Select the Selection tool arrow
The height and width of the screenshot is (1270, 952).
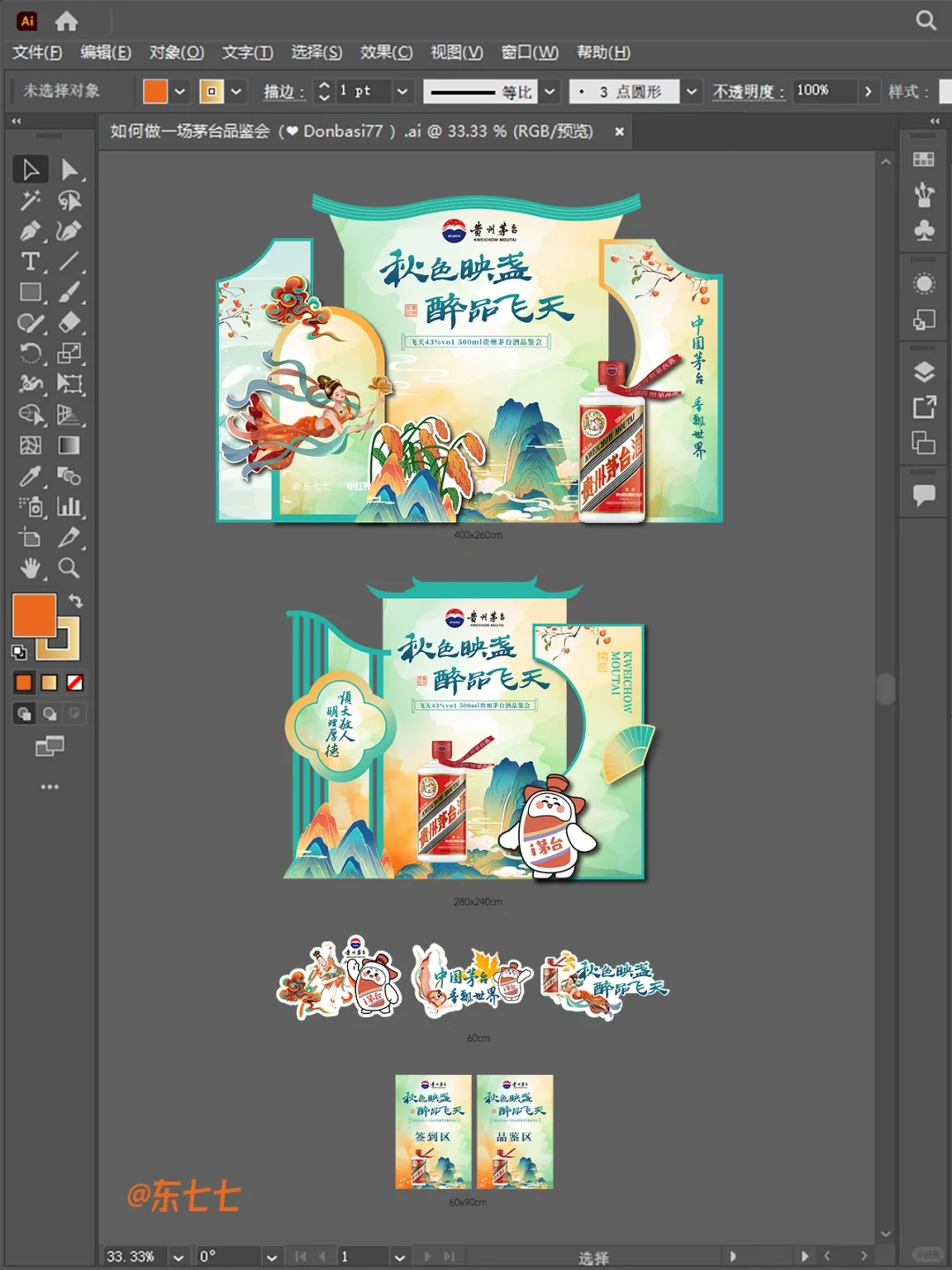point(30,169)
